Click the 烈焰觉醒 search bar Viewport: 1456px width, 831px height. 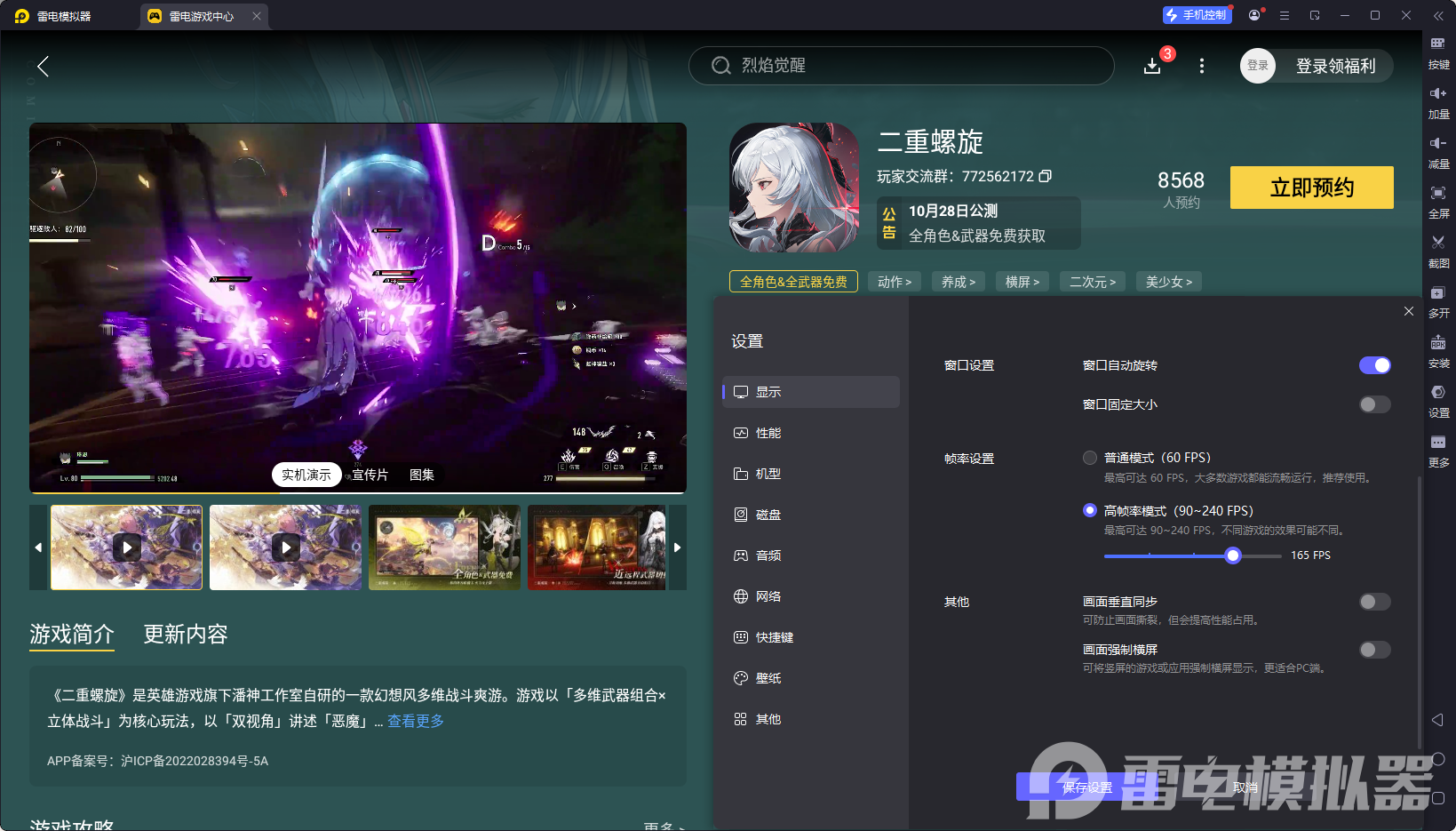coord(901,65)
